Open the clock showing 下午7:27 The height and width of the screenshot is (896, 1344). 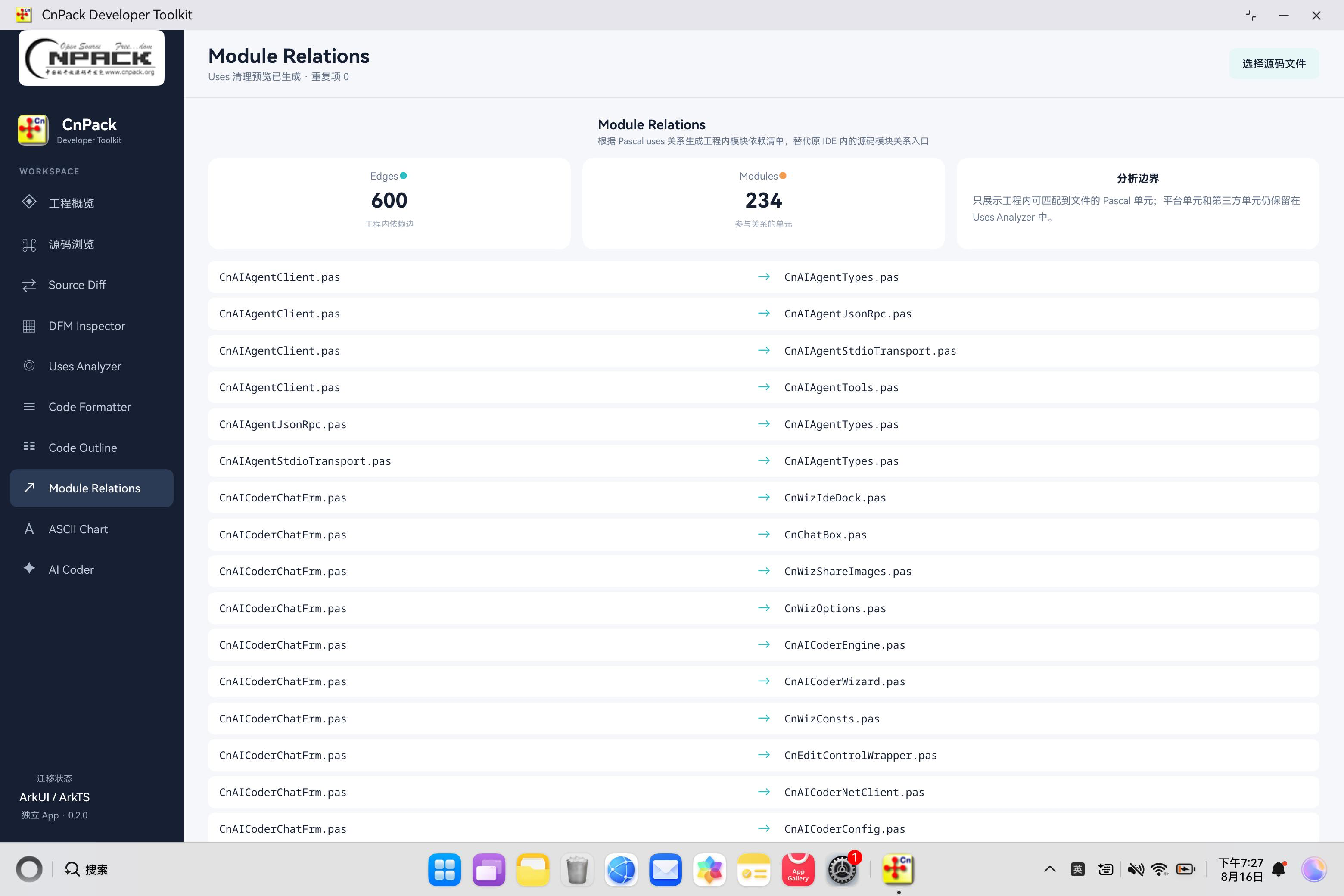point(1241,870)
